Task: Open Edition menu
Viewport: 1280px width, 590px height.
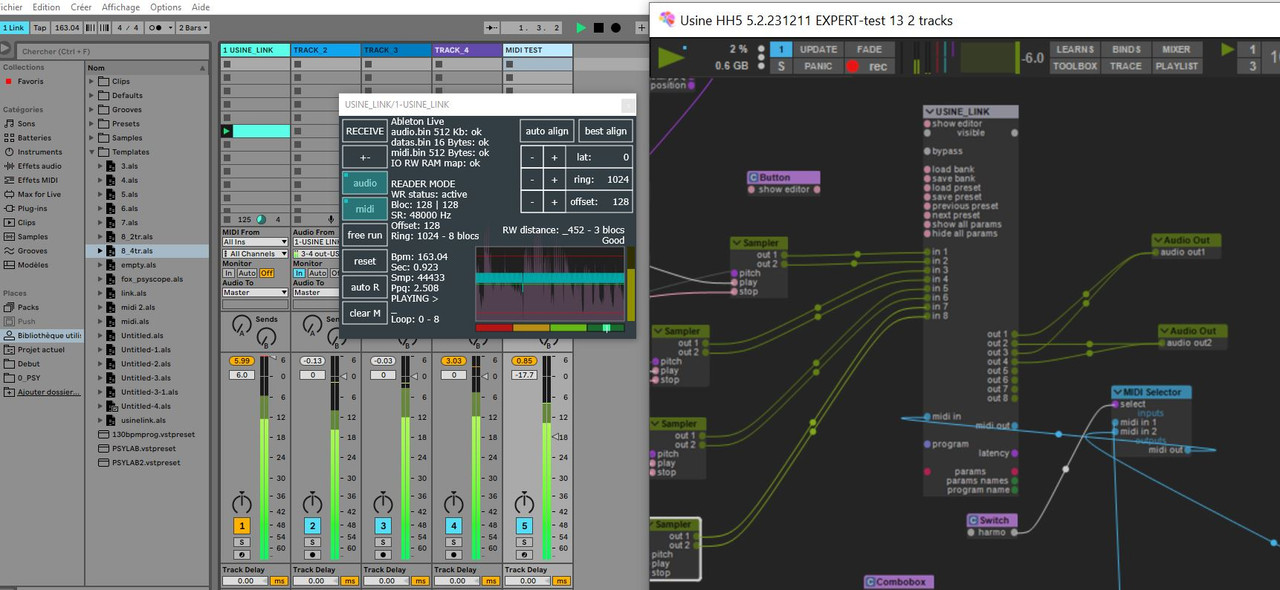Action: tap(46, 7)
